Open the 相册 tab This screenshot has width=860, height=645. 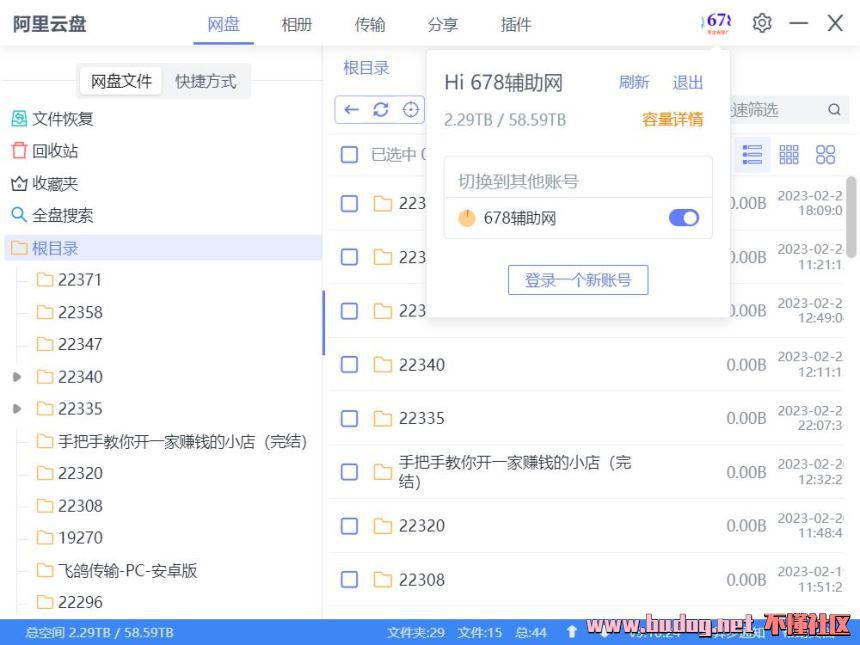pos(297,25)
